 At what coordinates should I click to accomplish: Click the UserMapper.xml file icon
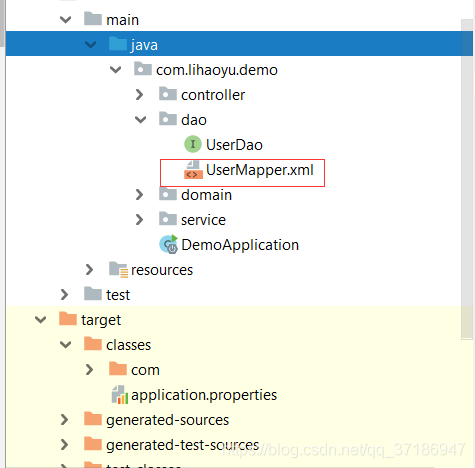[x=193, y=170]
